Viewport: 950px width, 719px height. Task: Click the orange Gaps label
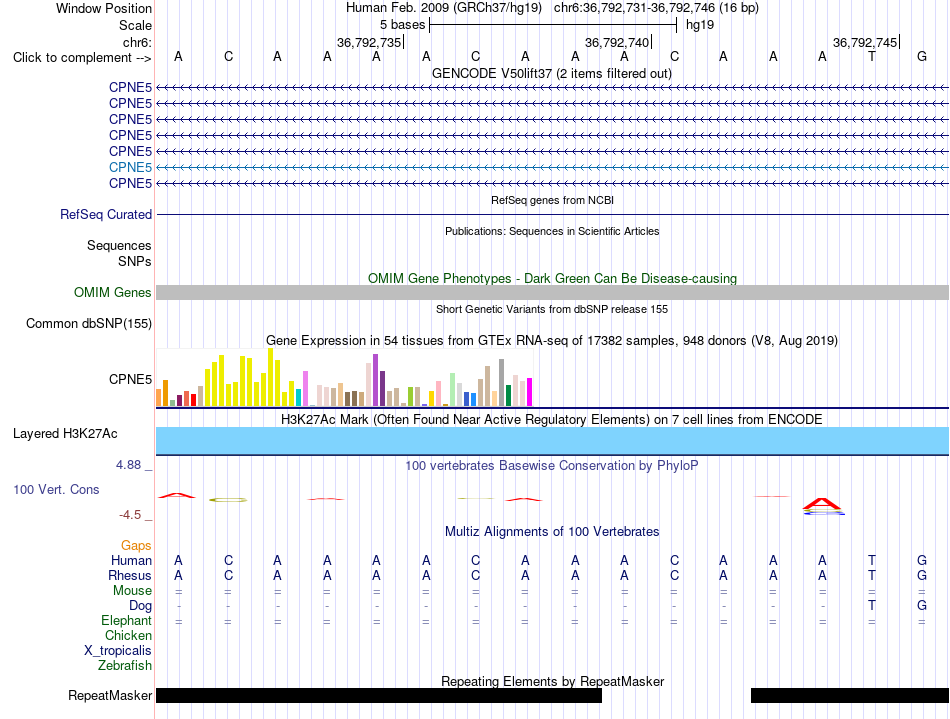(x=136, y=546)
